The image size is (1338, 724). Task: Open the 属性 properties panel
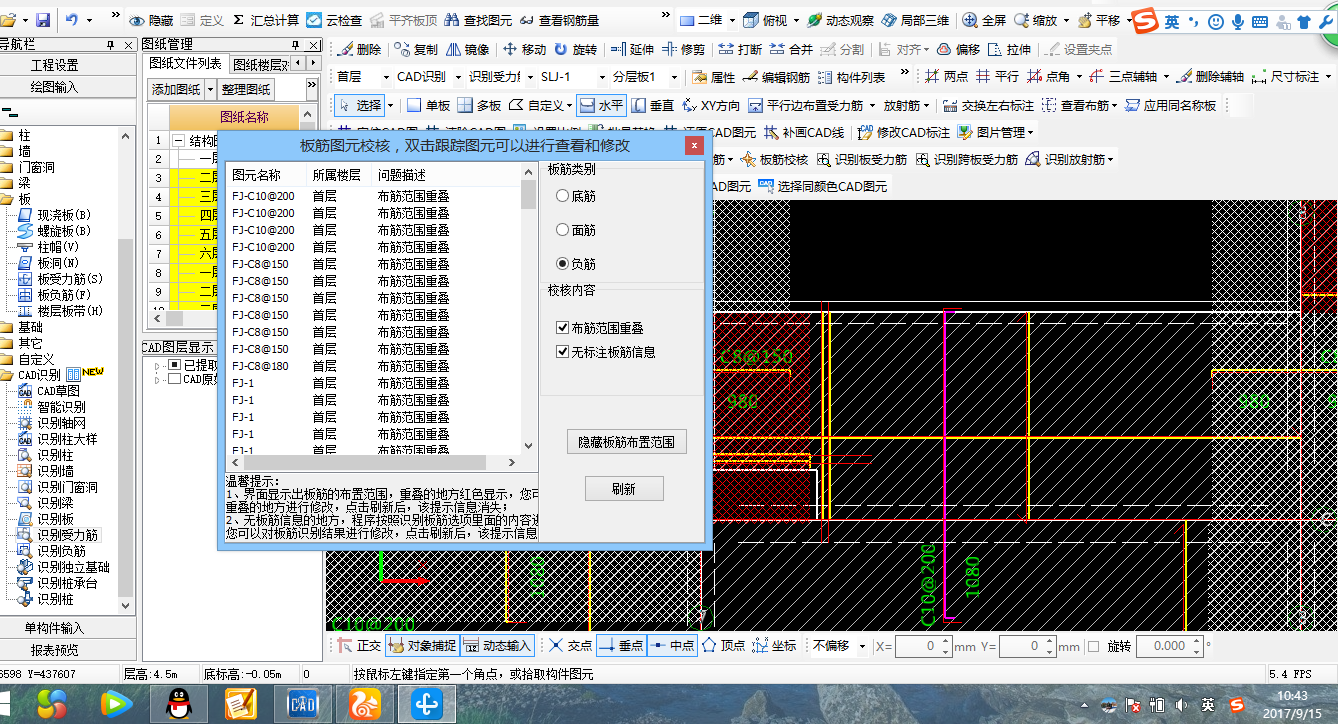tap(713, 77)
